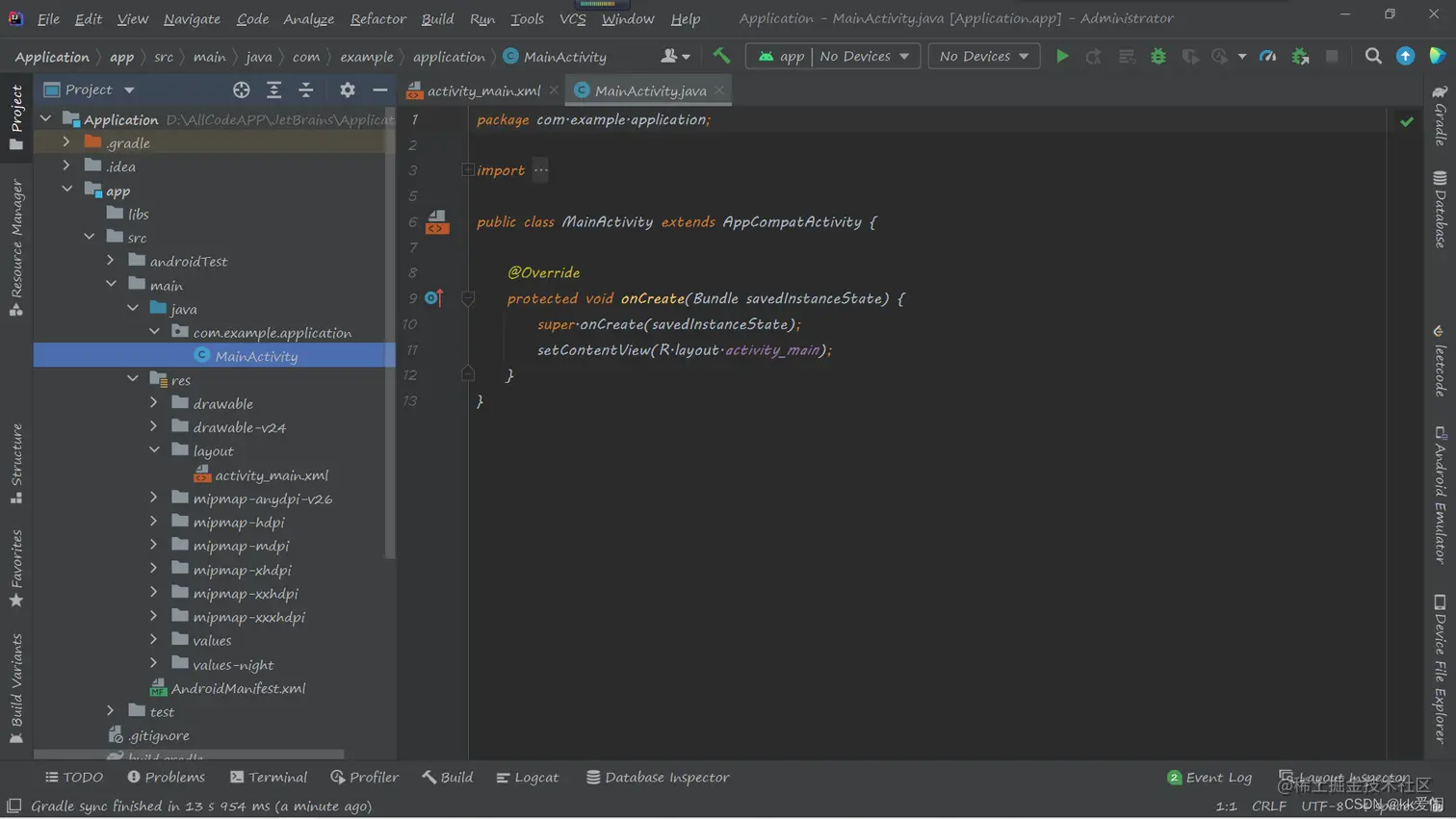Viewport: 1456px width, 819px height.
Task: Toggle the Favorites tool window
Action: click(16, 568)
